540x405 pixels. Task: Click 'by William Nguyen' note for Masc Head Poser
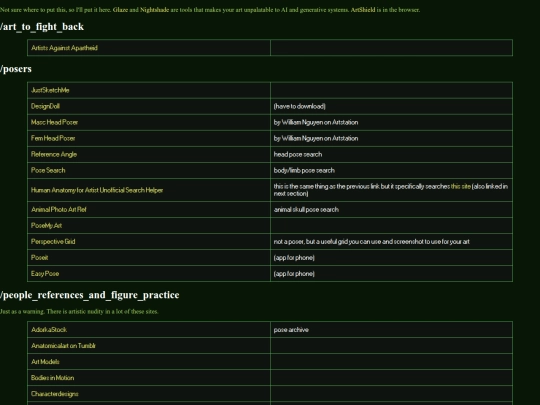click(316, 122)
